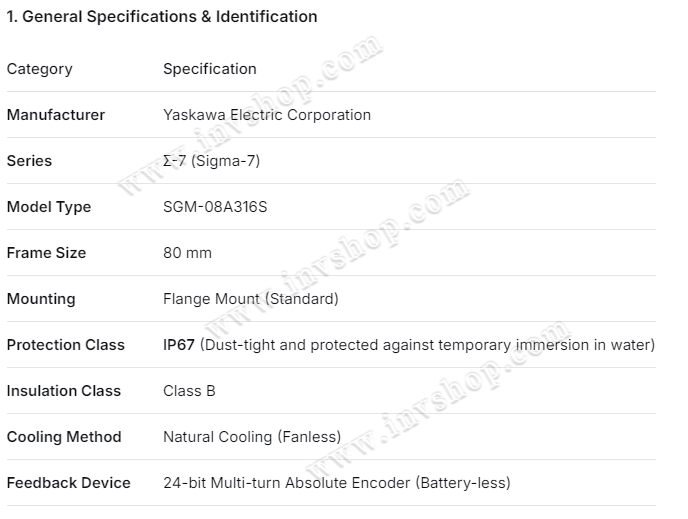Select the Model Type label
The image size is (688, 519).
pos(49,207)
